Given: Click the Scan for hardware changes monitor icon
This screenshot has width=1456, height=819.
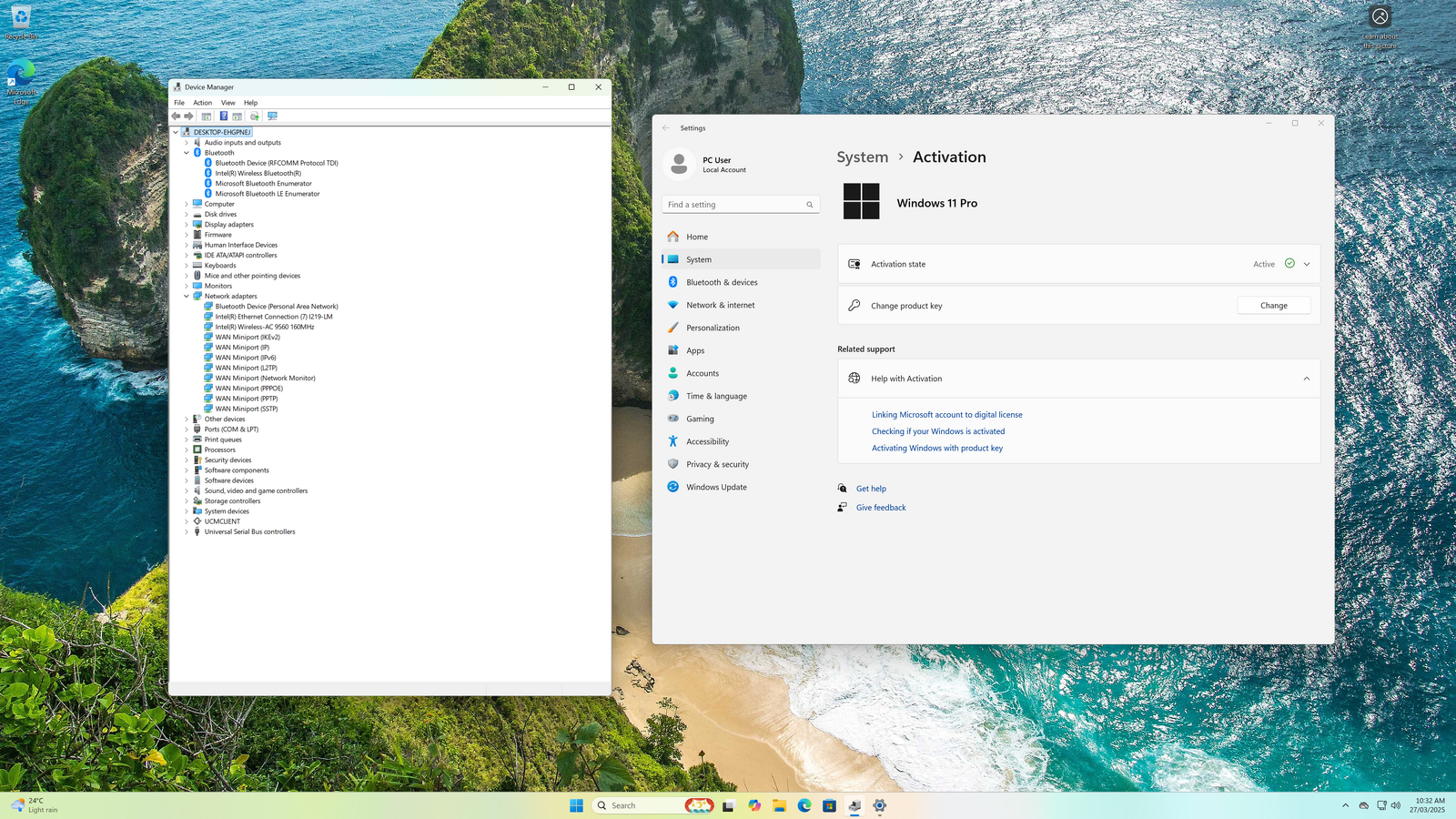Looking at the screenshot, I should [x=272, y=116].
